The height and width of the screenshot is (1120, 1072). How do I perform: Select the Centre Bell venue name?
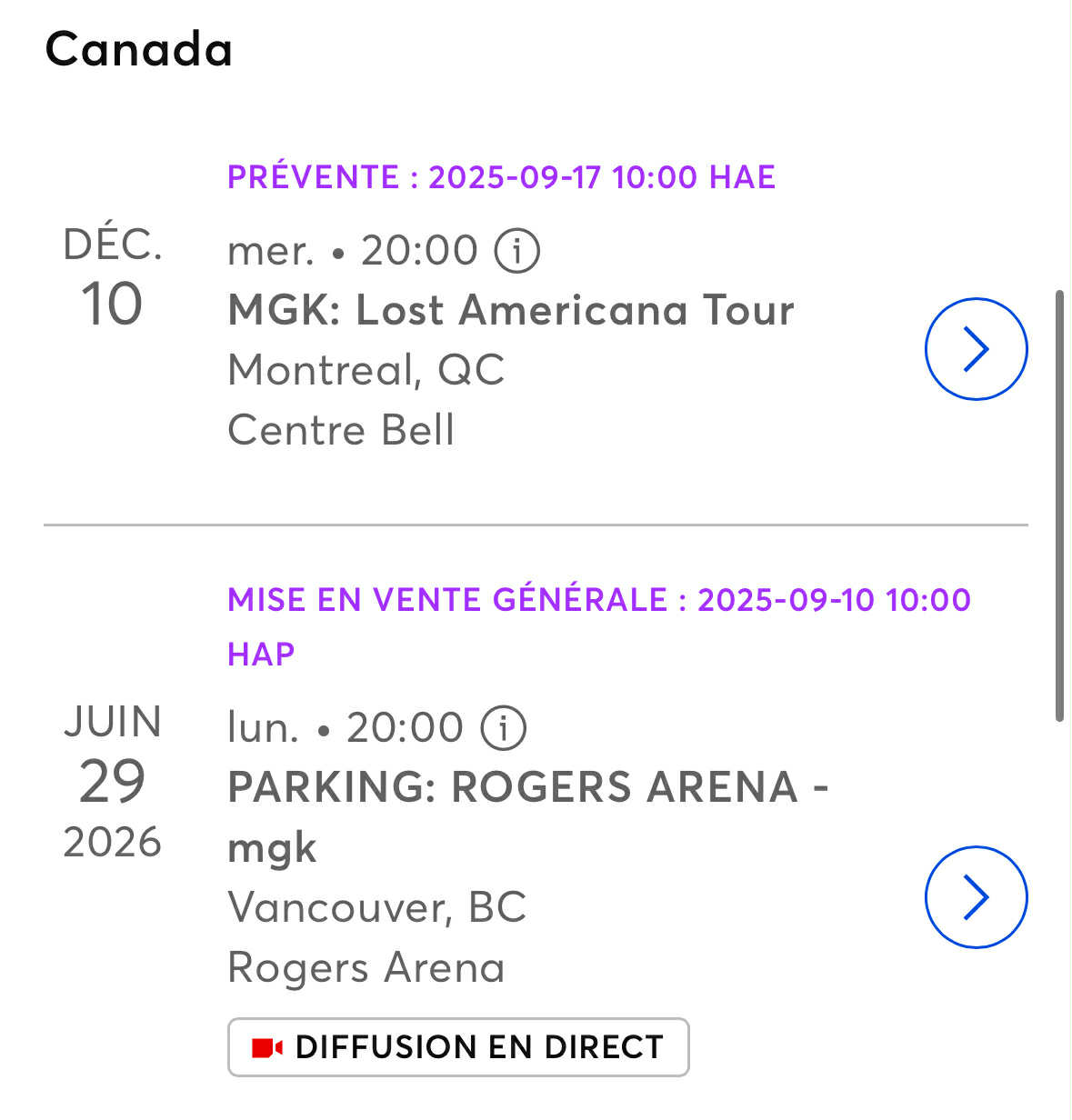[x=341, y=430]
